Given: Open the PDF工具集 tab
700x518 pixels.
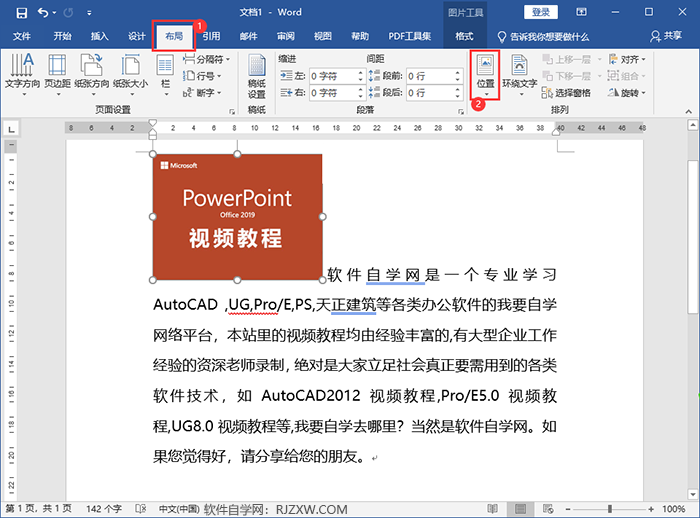Looking at the screenshot, I should pos(409,36).
